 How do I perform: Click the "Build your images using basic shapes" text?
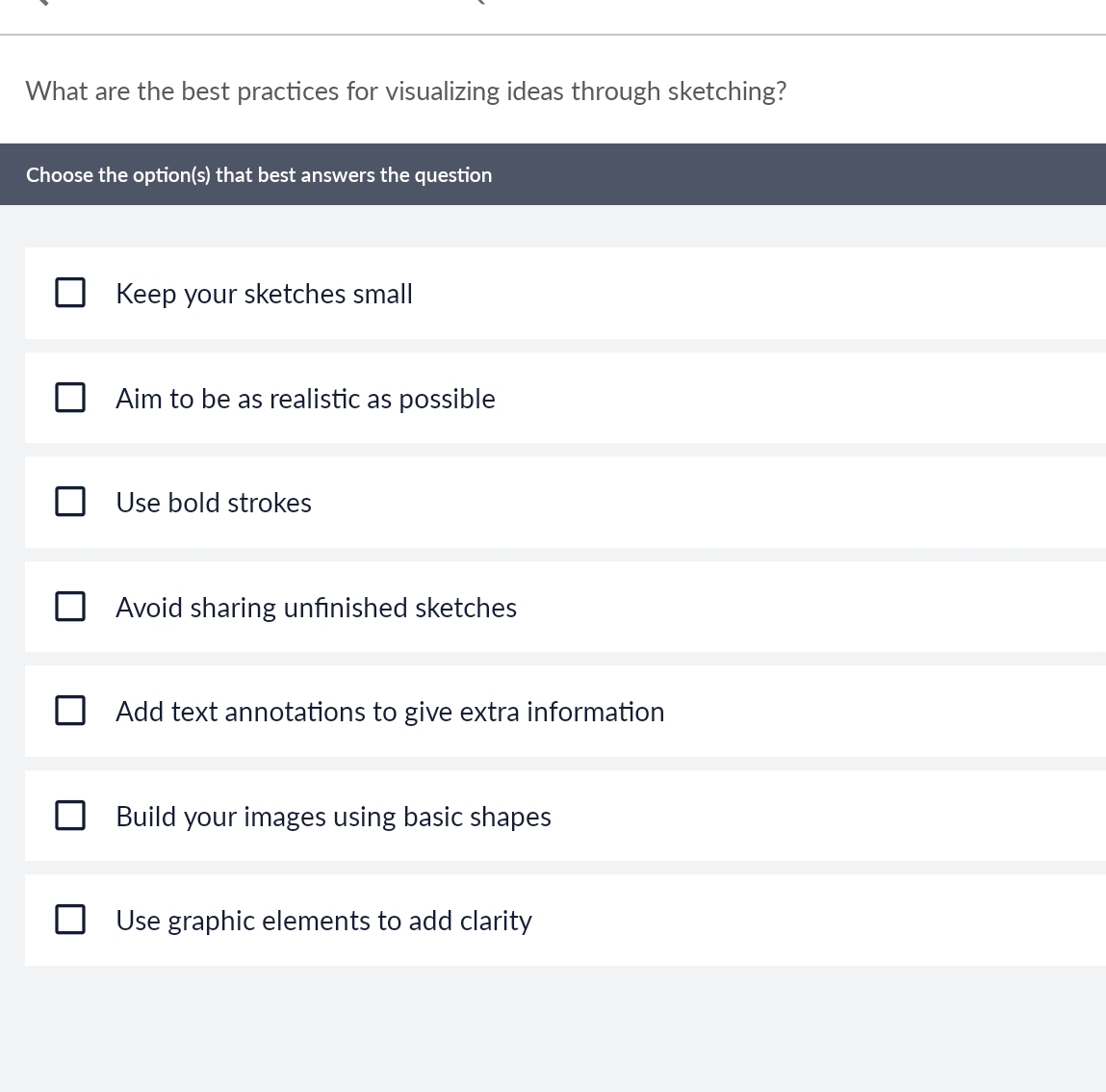333,817
